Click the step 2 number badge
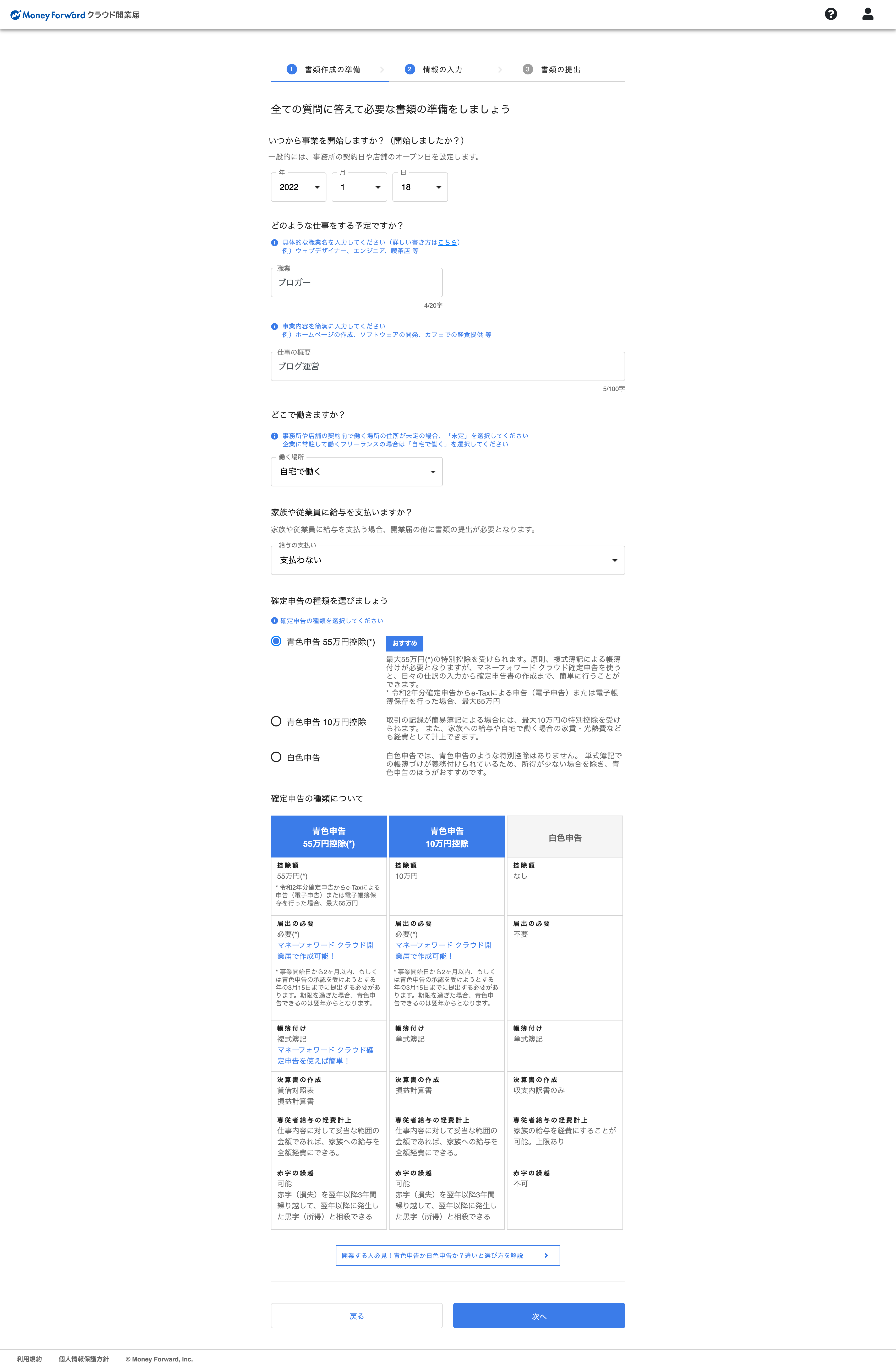This screenshot has width=896, height=1368. 410,69
